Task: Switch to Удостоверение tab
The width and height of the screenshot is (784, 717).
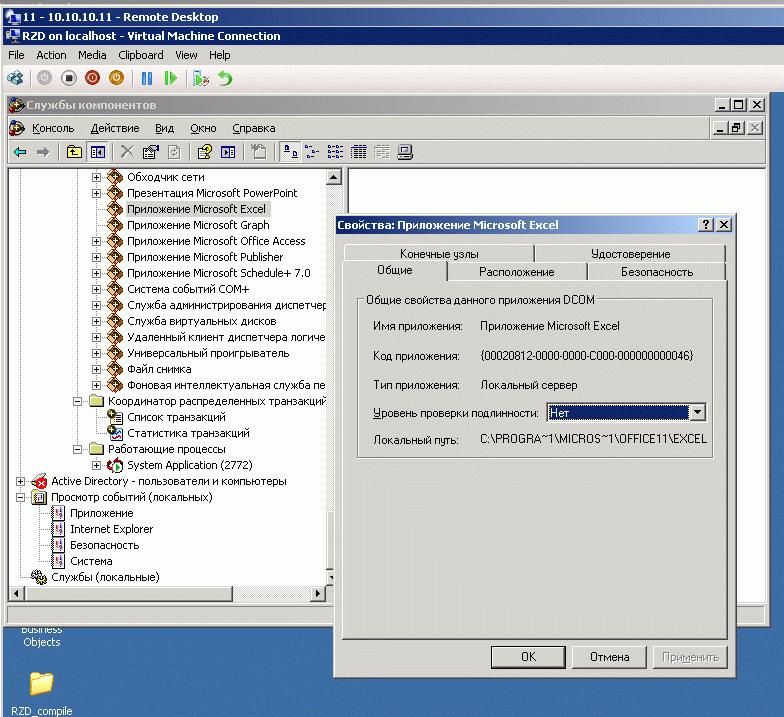Action: point(630,254)
